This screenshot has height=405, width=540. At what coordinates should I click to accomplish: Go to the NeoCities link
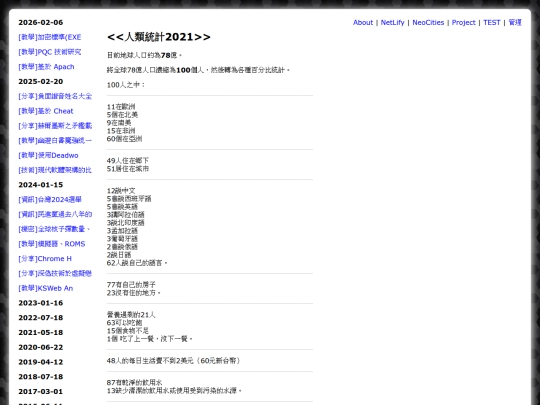pos(428,22)
